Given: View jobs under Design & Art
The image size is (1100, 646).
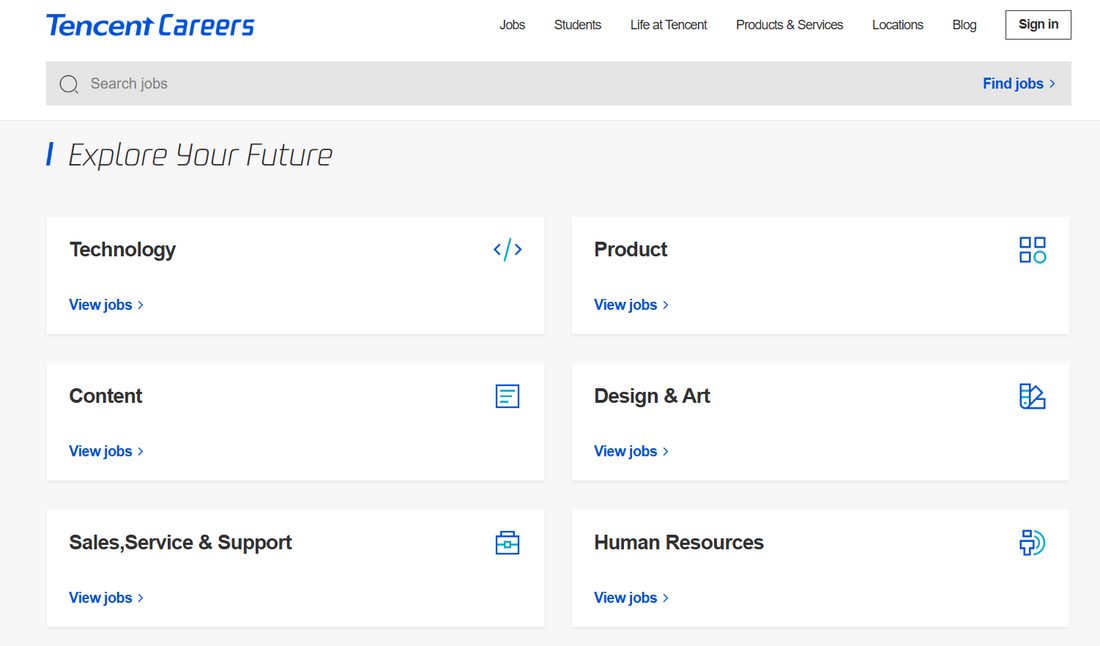Looking at the screenshot, I should [631, 452].
